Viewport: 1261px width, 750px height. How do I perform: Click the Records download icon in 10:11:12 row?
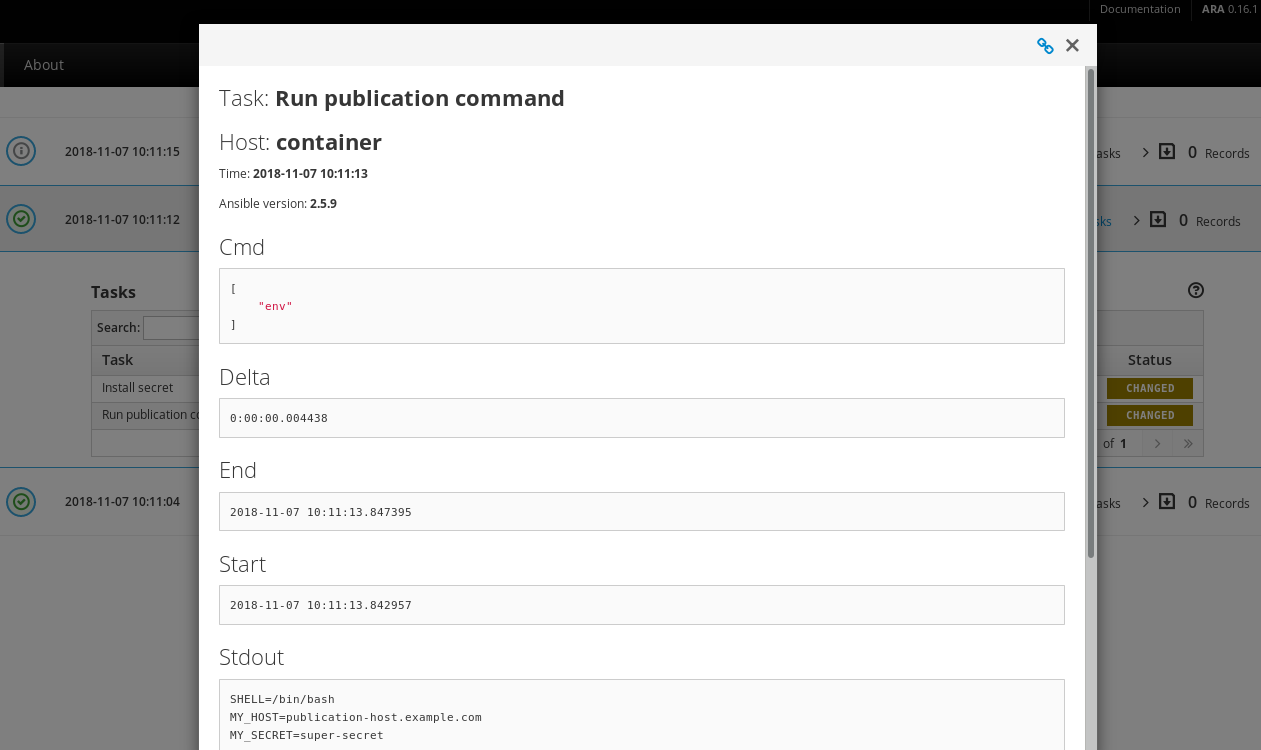[x=1158, y=220]
